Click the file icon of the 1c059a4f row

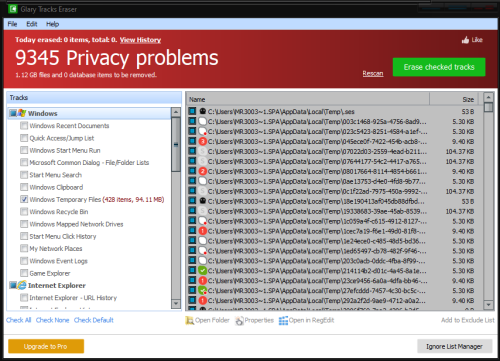202,221
